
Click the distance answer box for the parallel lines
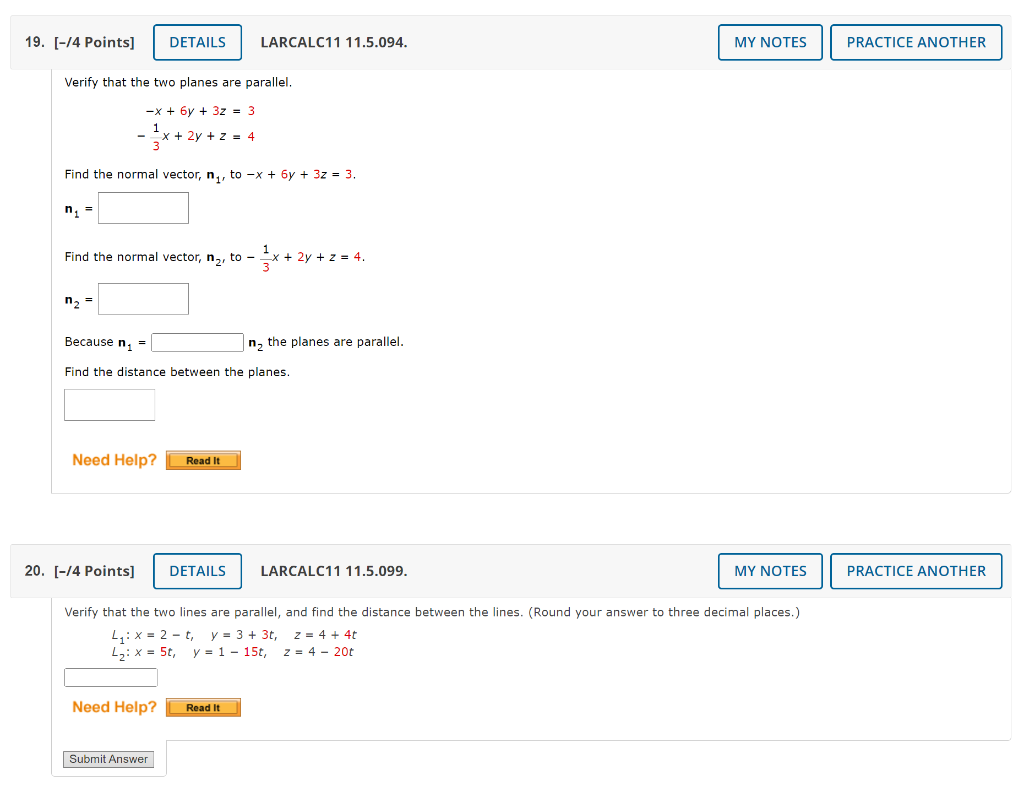[x=110, y=677]
